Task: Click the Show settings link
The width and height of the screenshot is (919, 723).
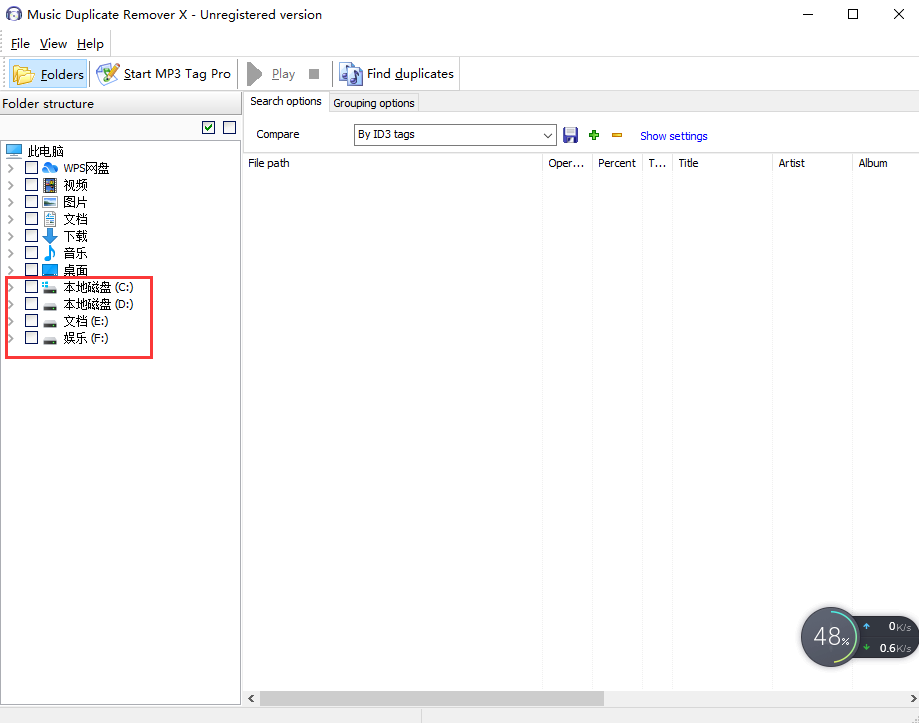Action: tap(673, 136)
